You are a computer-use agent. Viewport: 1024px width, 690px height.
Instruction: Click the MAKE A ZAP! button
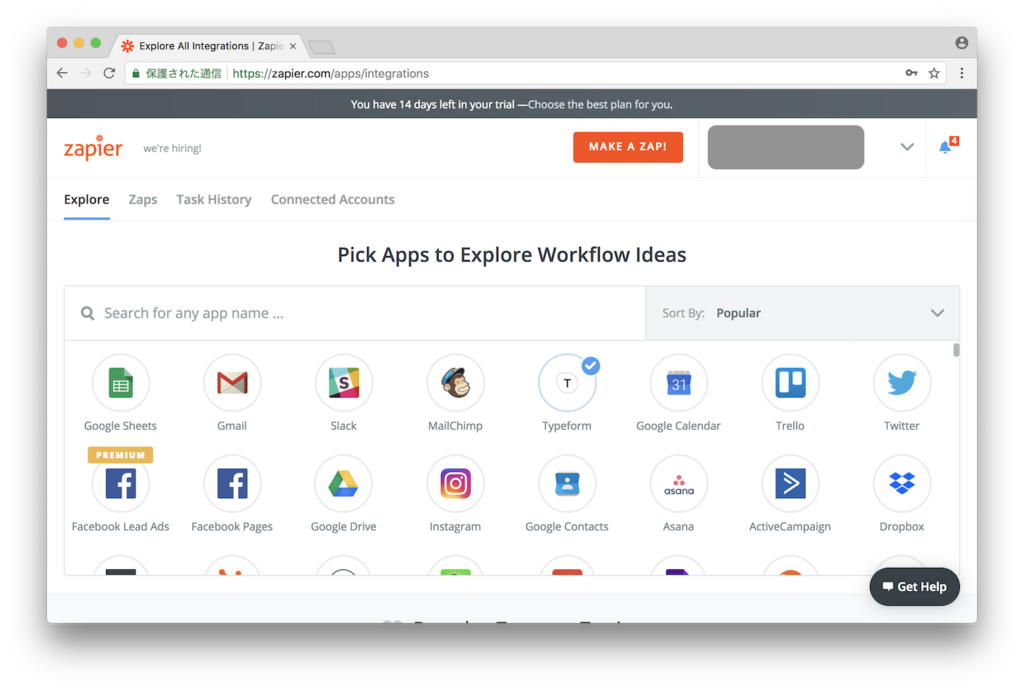click(628, 147)
